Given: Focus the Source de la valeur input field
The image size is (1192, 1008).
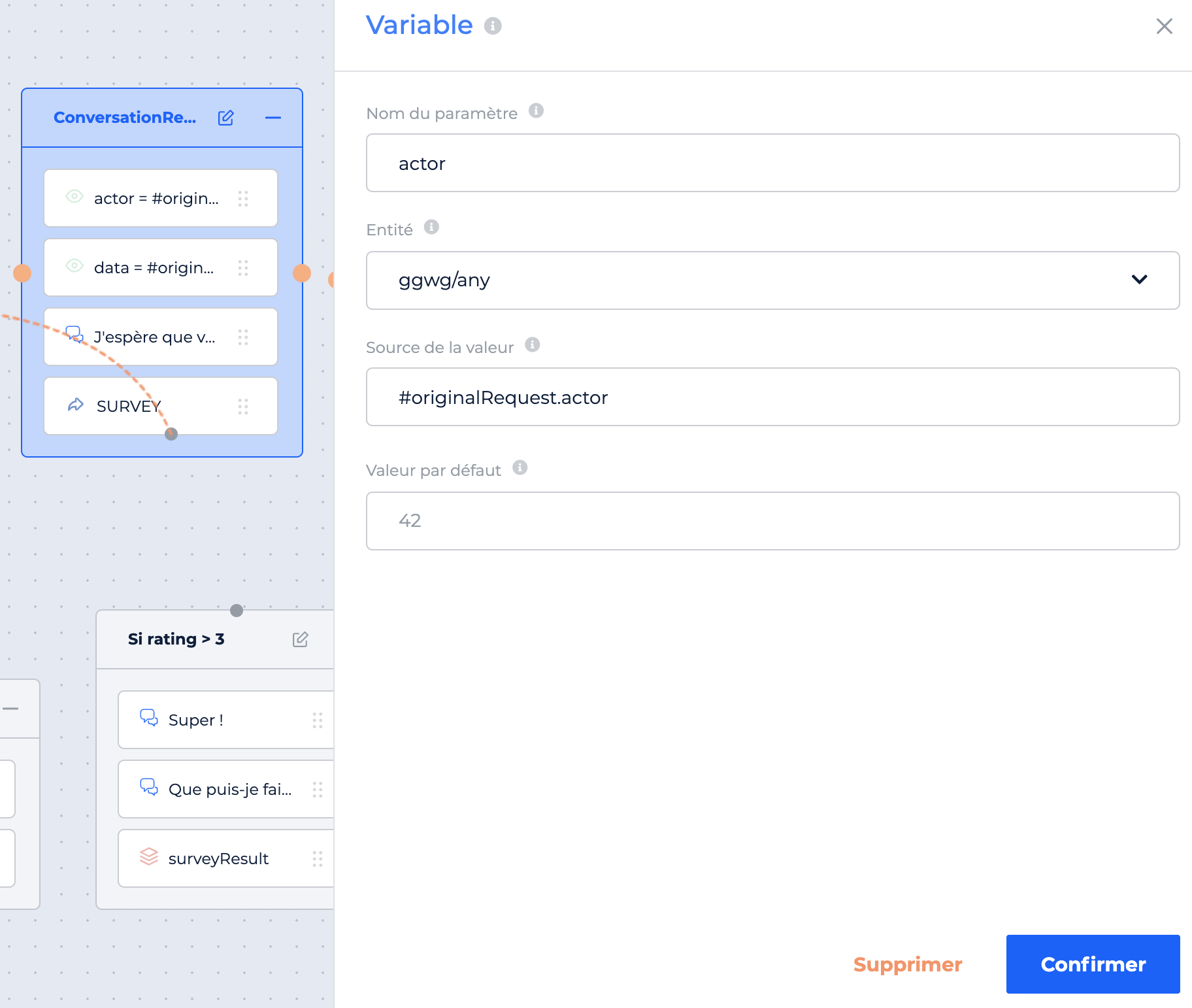Looking at the screenshot, I should (772, 397).
